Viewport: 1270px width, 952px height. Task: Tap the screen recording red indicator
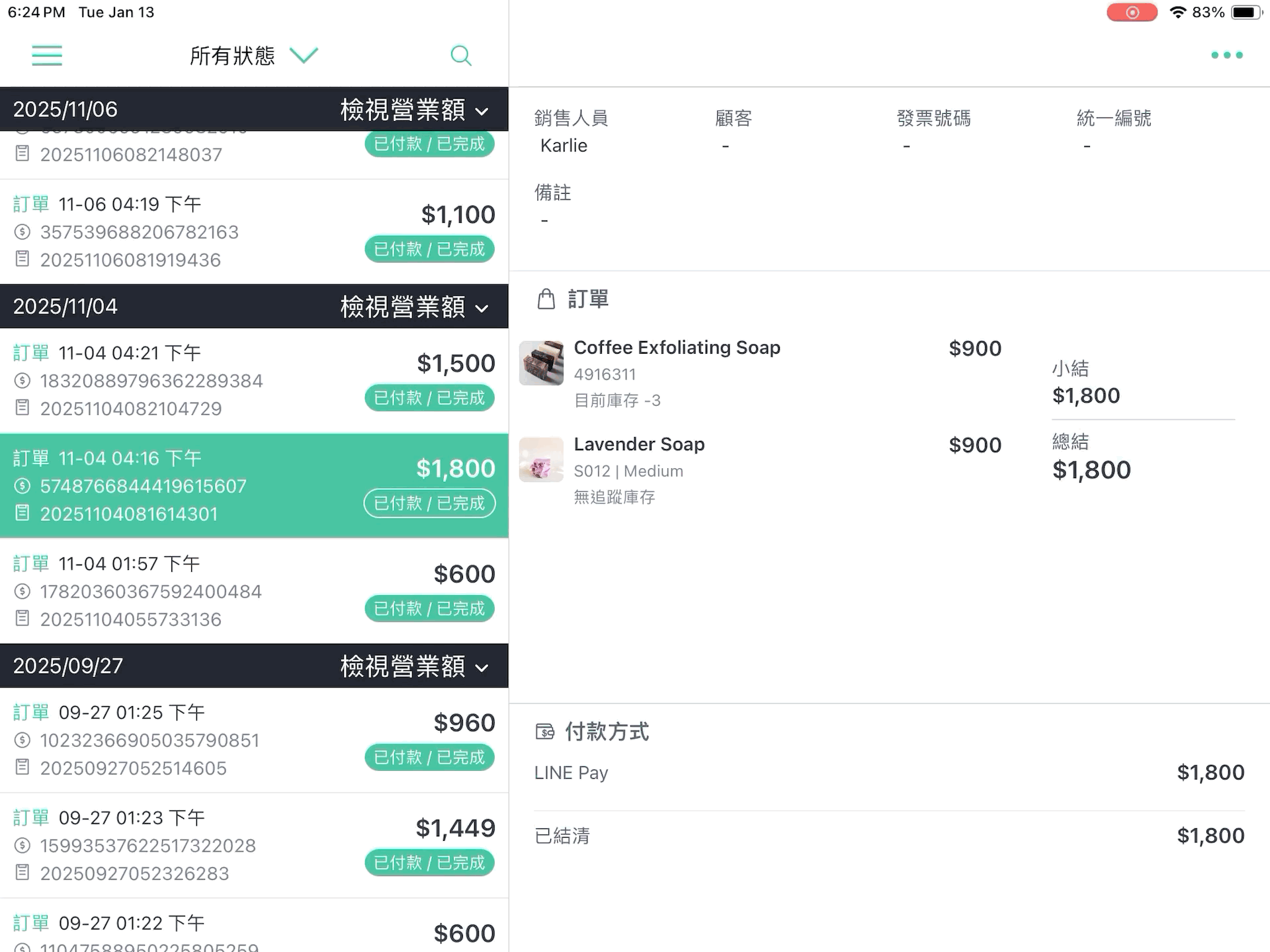[1132, 13]
